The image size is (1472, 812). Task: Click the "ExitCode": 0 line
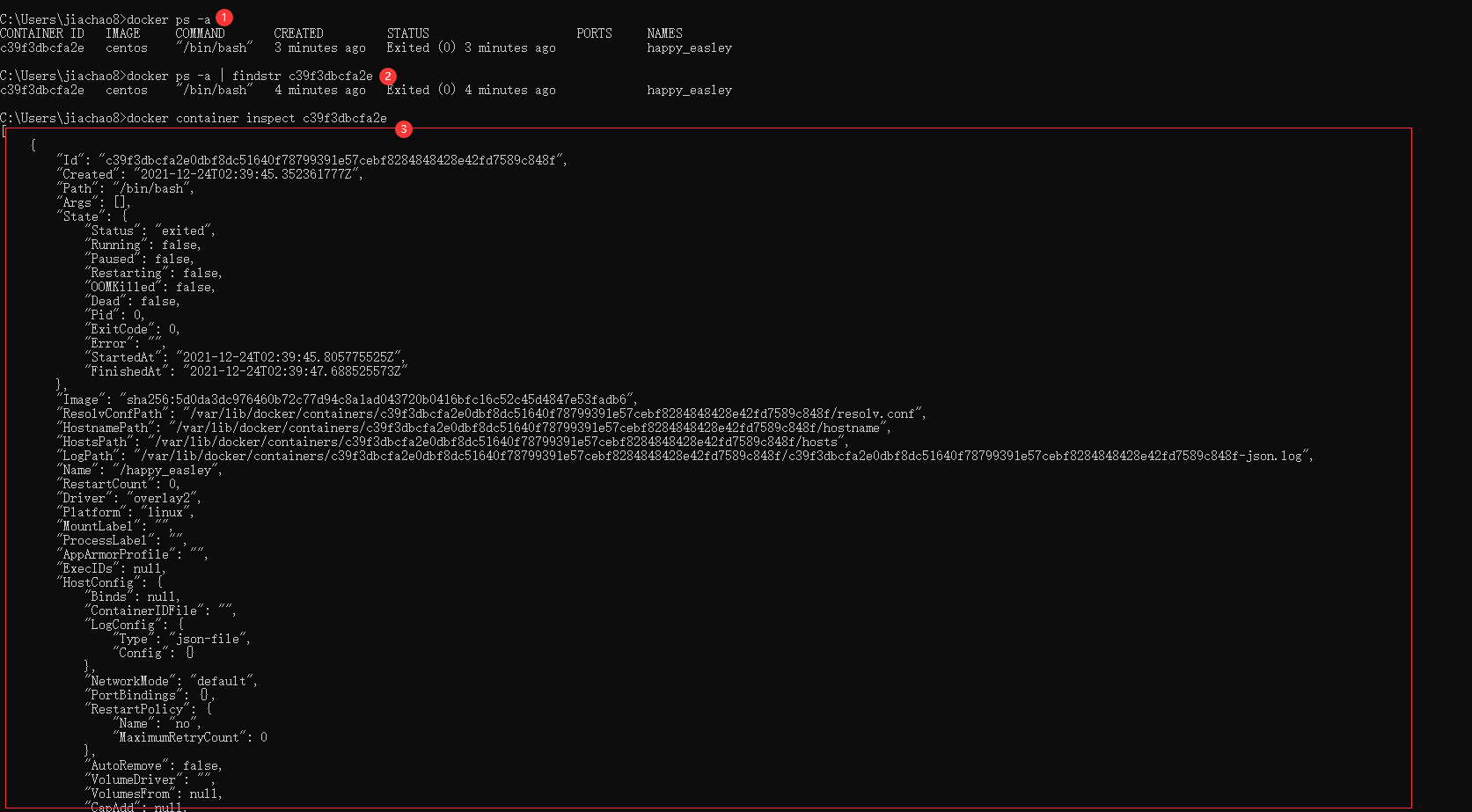[x=133, y=329]
